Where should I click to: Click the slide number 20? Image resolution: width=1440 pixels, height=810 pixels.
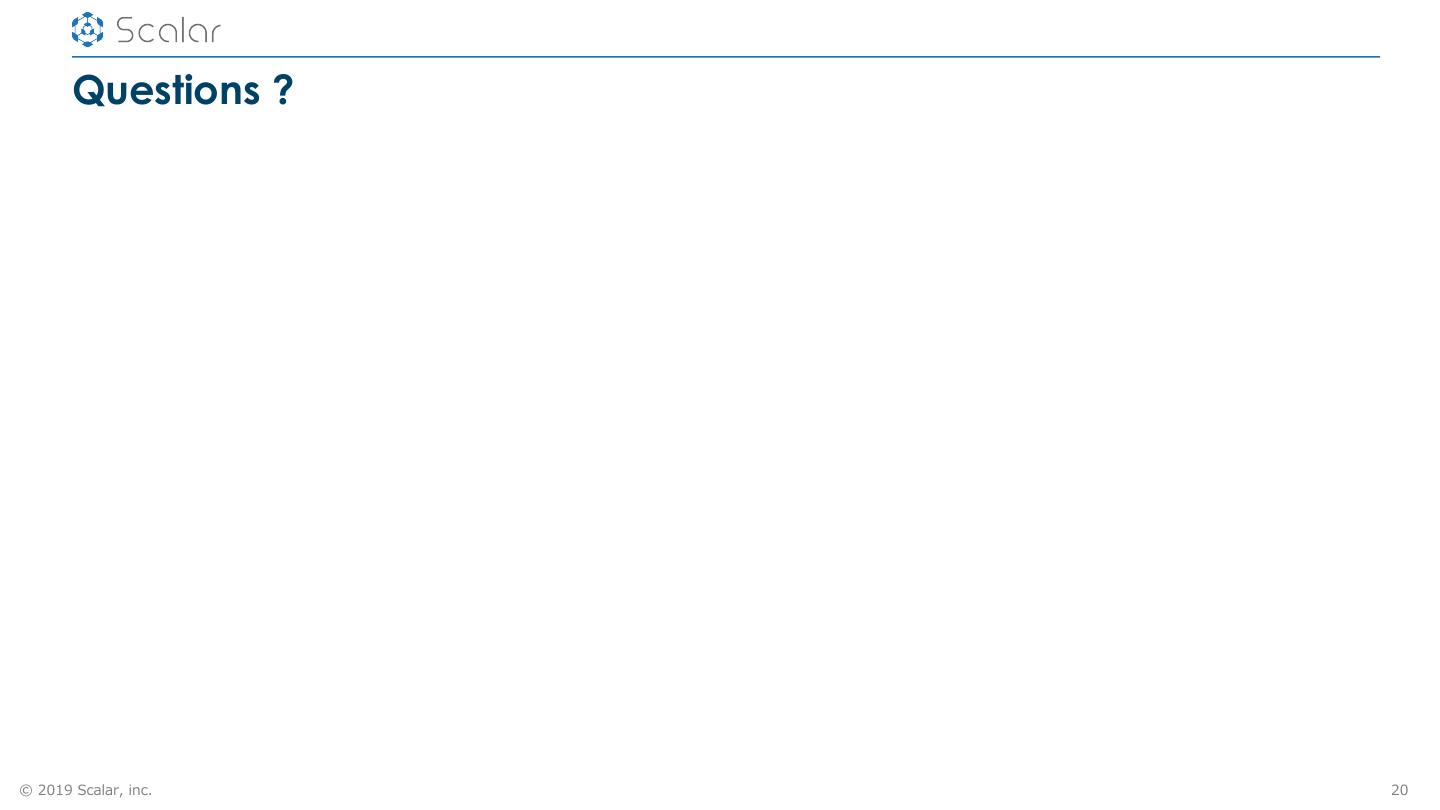pyautogui.click(x=1399, y=790)
